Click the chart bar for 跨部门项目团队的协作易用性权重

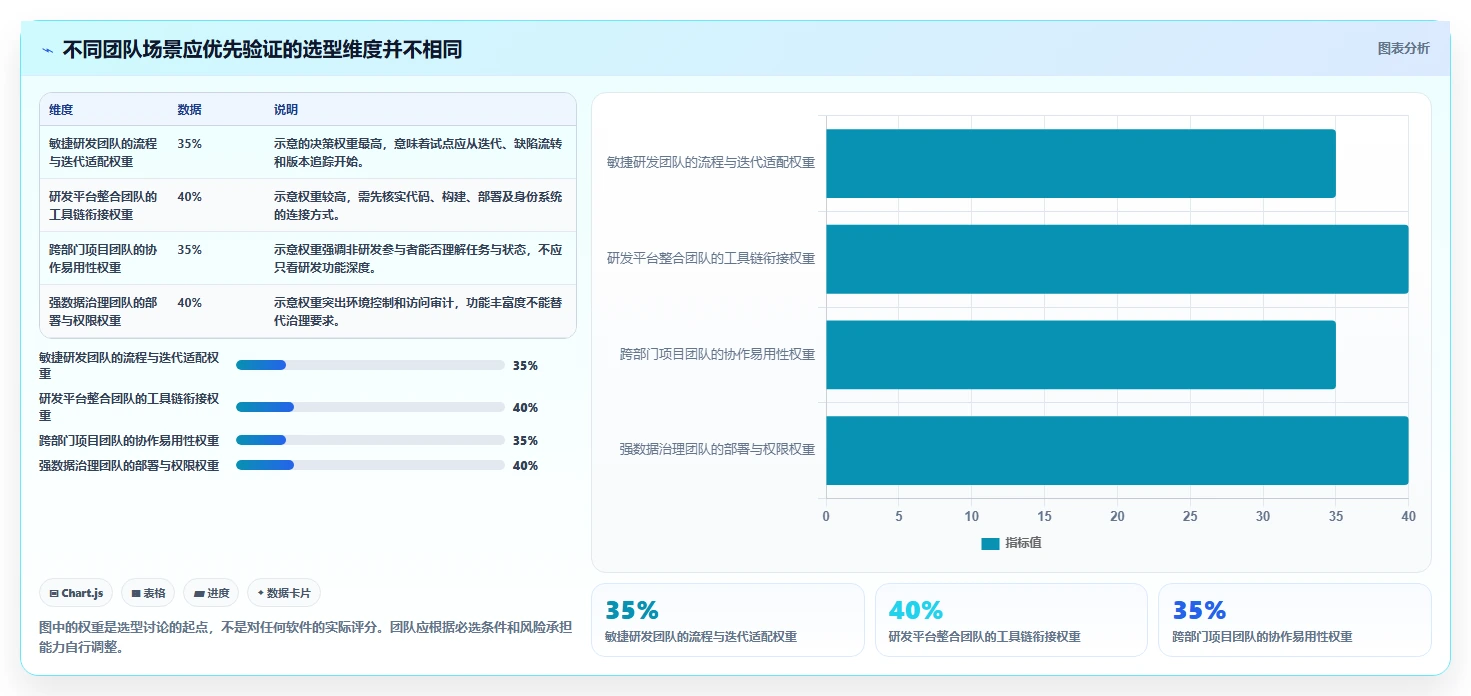click(1081, 355)
